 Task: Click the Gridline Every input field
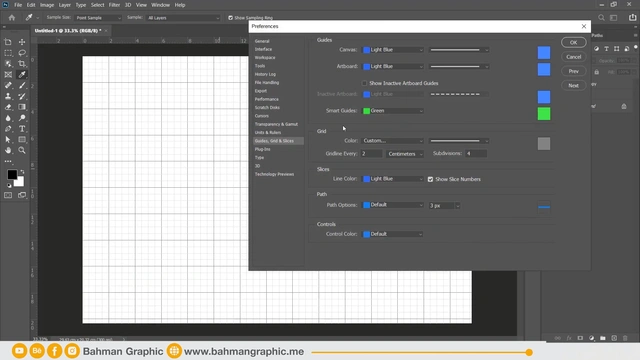click(371, 153)
